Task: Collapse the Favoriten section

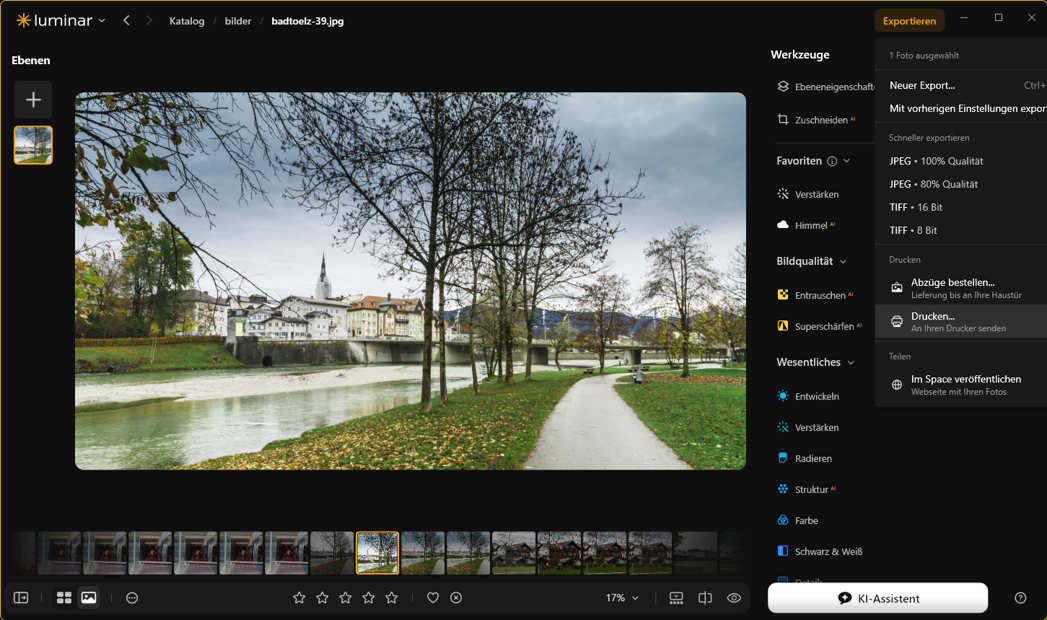Action: (x=847, y=161)
